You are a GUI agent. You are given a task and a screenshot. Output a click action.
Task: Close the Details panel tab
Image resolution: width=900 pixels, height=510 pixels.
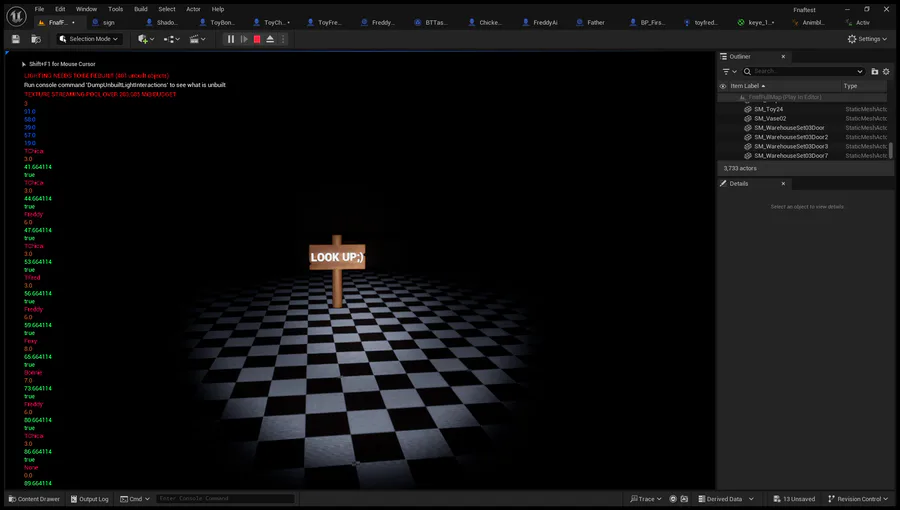pyautogui.click(x=783, y=184)
